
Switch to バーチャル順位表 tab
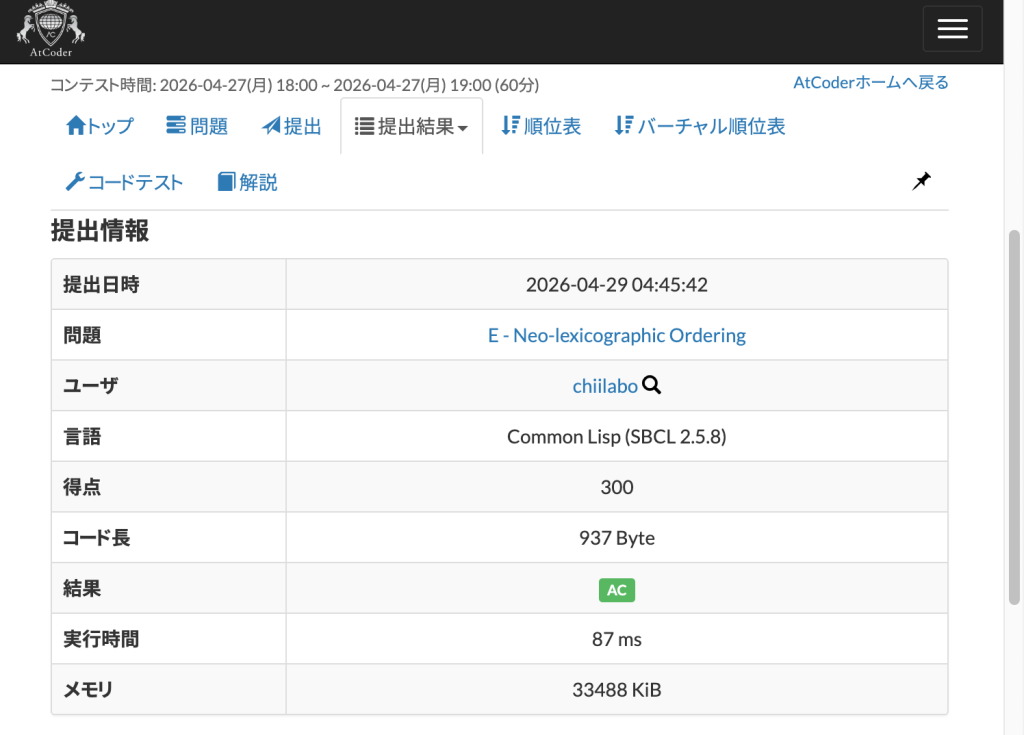(x=699, y=126)
